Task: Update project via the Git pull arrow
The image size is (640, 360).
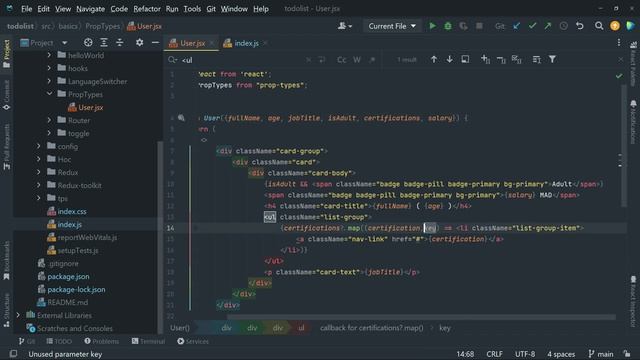Action: coord(517,26)
